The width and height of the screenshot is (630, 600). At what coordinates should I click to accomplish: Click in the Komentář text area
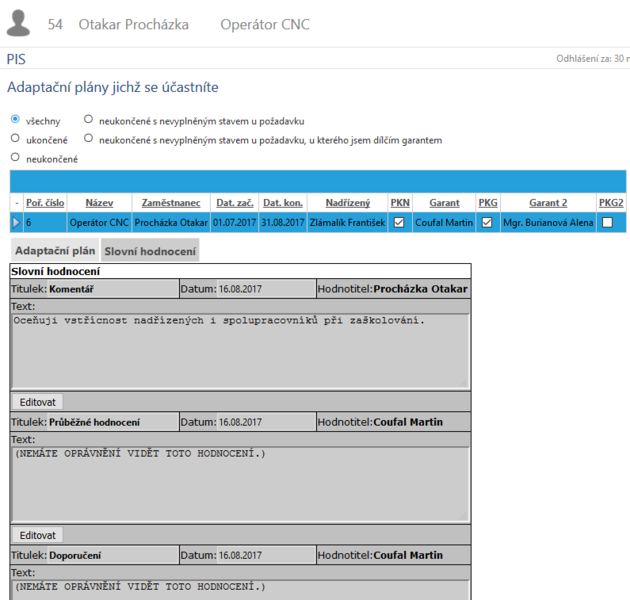tap(241, 351)
